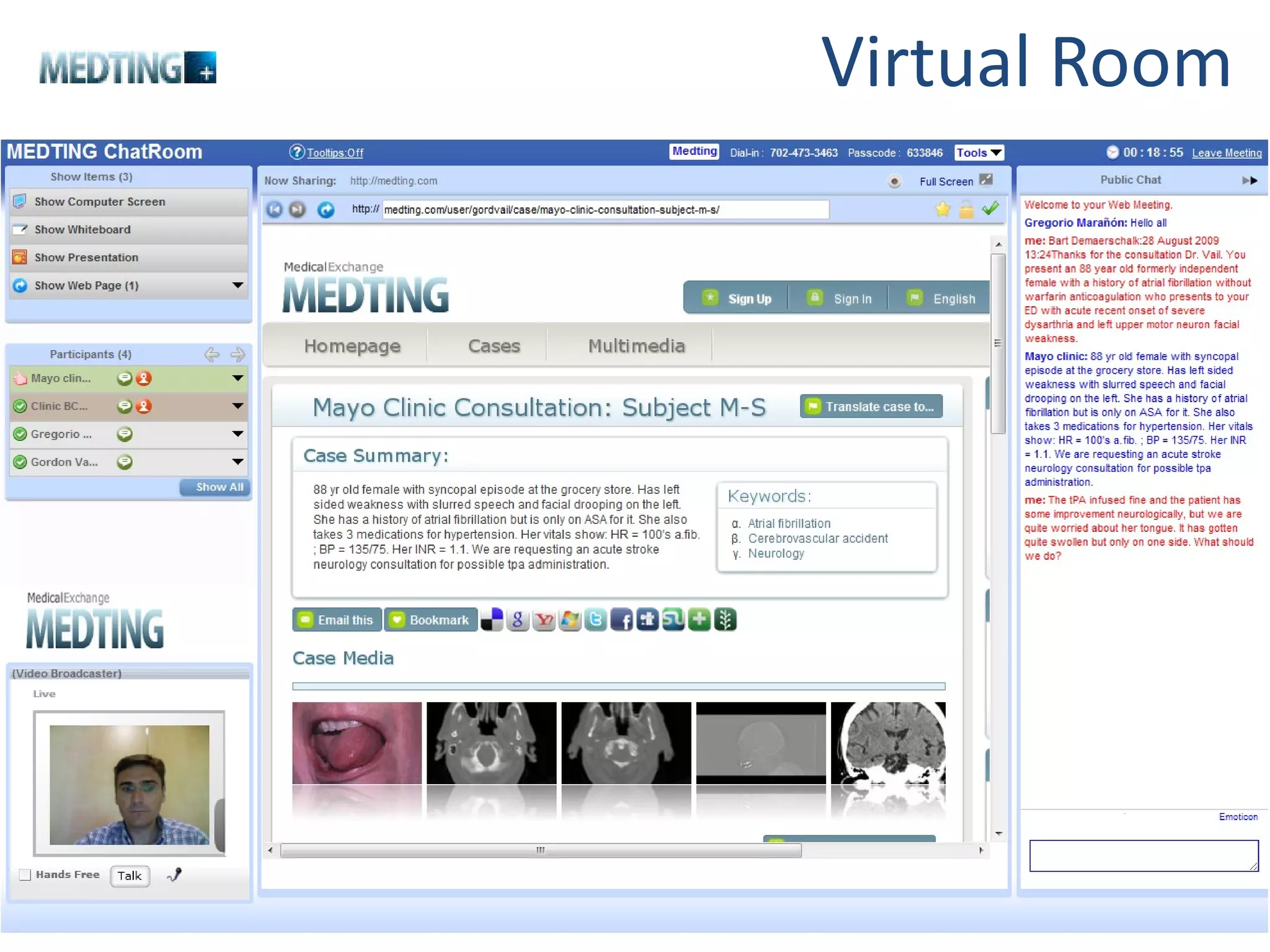Click the yellow star favorite icon
Viewport: 1270px width, 952px height.
[x=943, y=209]
